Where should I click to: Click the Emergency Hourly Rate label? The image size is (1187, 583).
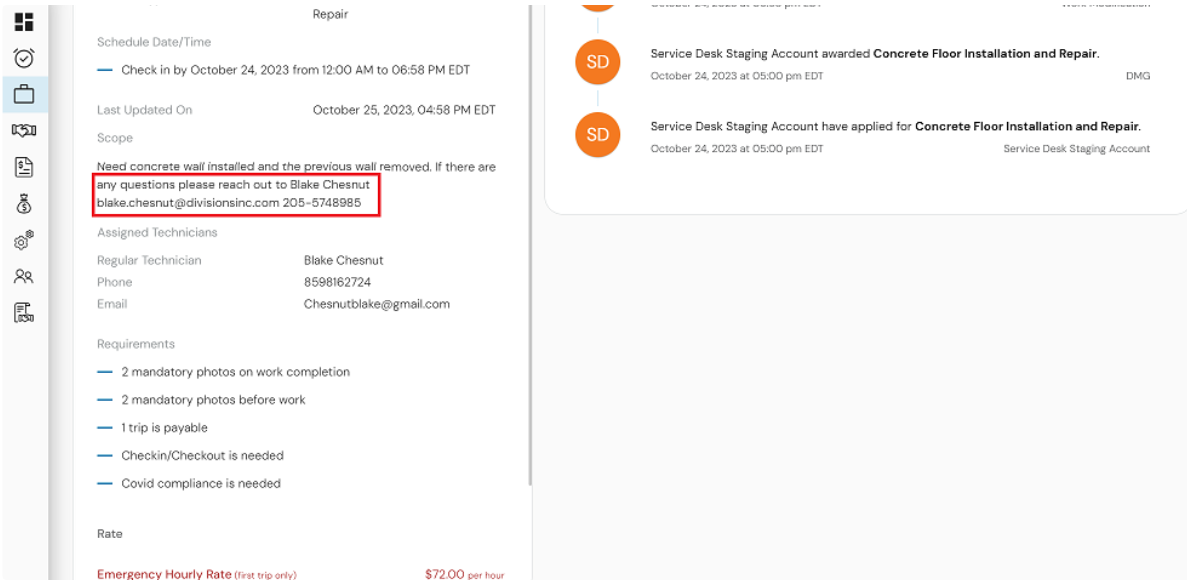coord(164,574)
